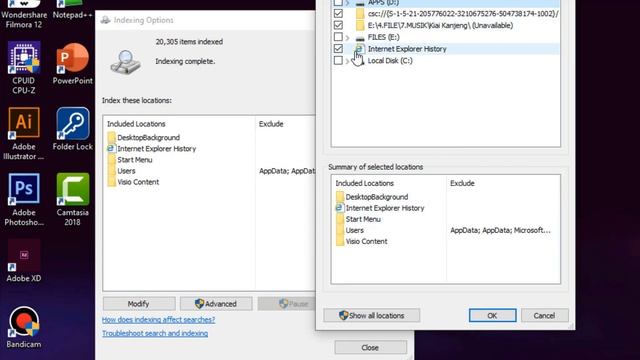
Task: Click the Internet Explorer History icon in the summary list
Action: pos(339,208)
